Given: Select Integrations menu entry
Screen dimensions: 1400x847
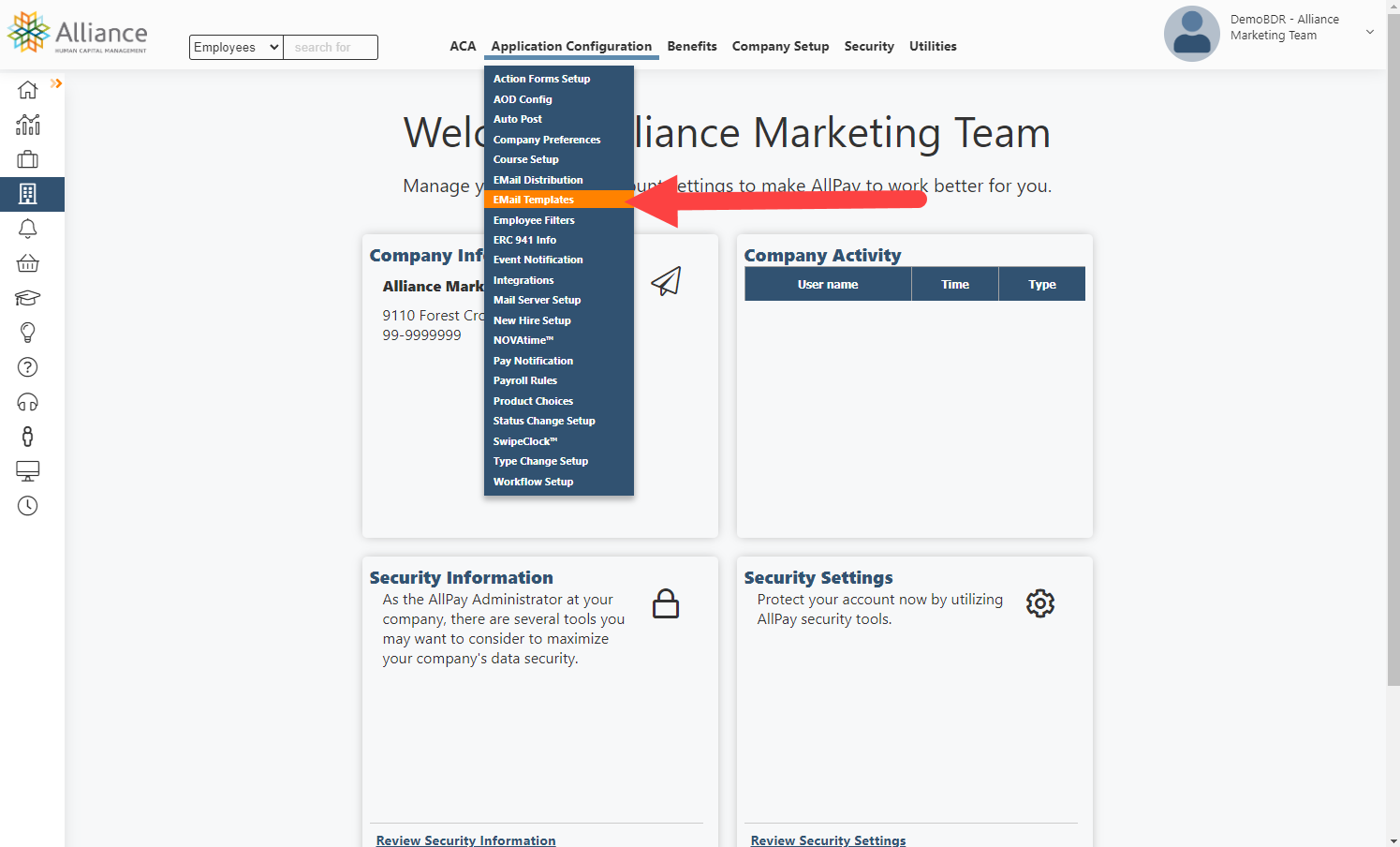Looking at the screenshot, I should pyautogui.click(x=559, y=280).
